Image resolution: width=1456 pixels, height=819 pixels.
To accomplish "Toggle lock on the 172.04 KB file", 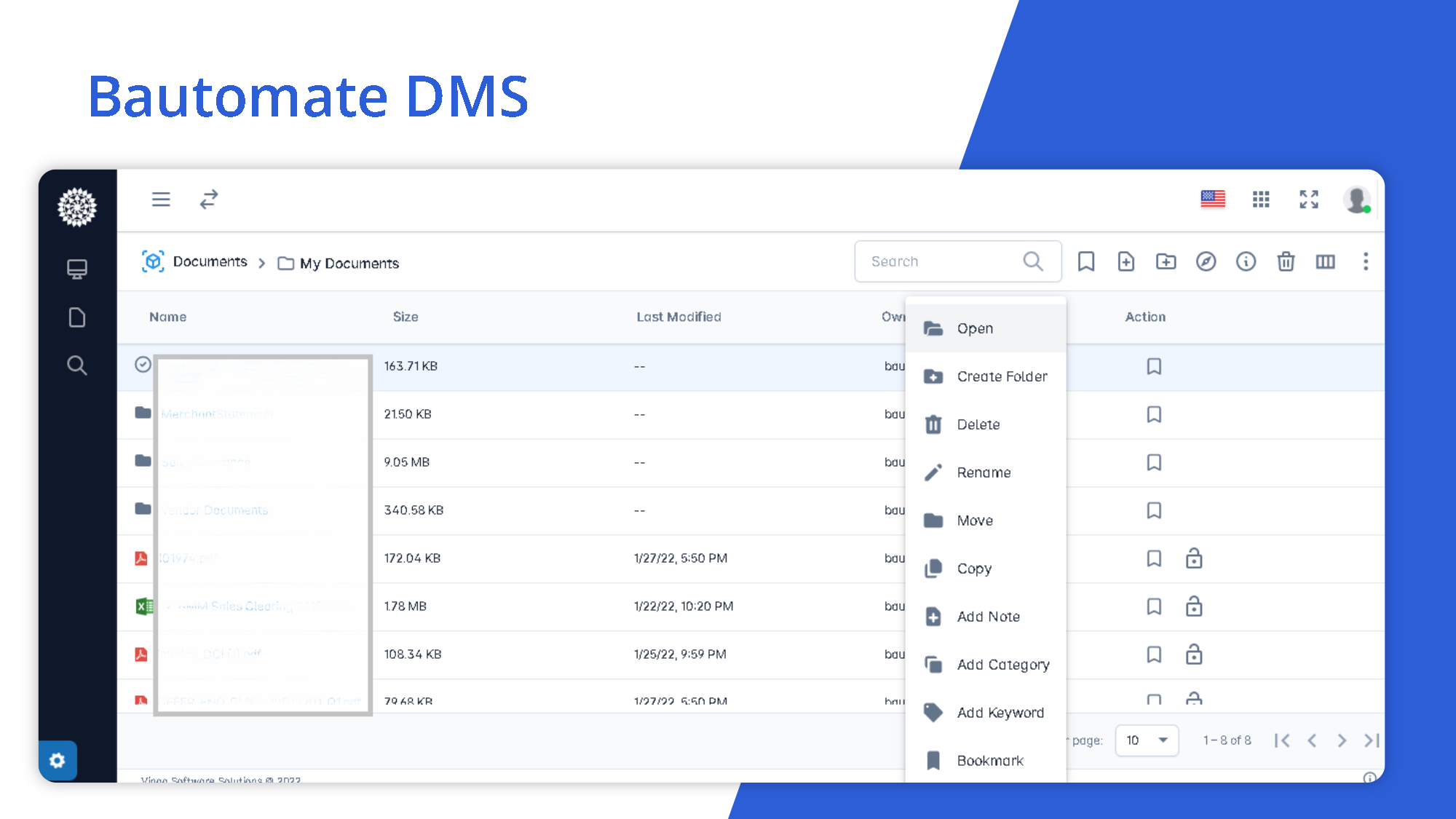I will point(1194,558).
